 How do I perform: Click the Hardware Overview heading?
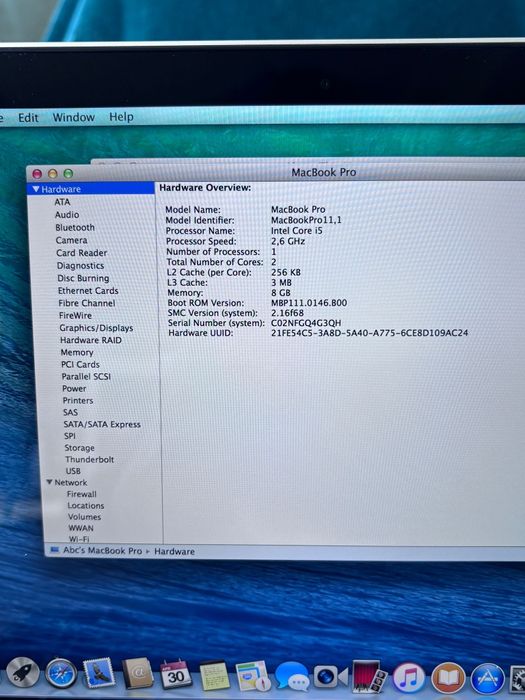pos(205,188)
